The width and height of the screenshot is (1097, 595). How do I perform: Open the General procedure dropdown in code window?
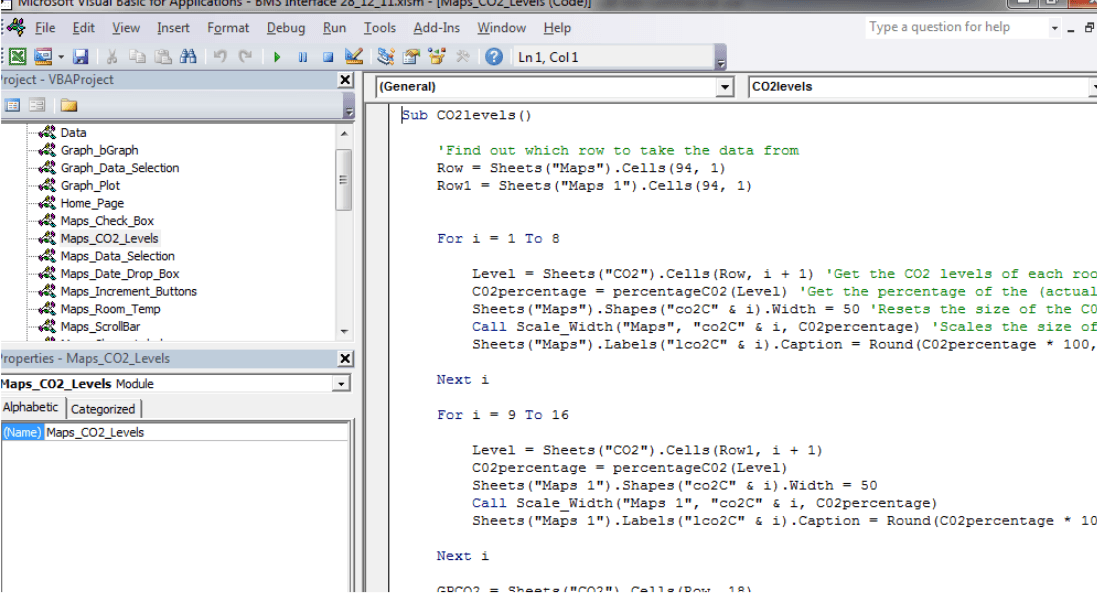click(724, 86)
